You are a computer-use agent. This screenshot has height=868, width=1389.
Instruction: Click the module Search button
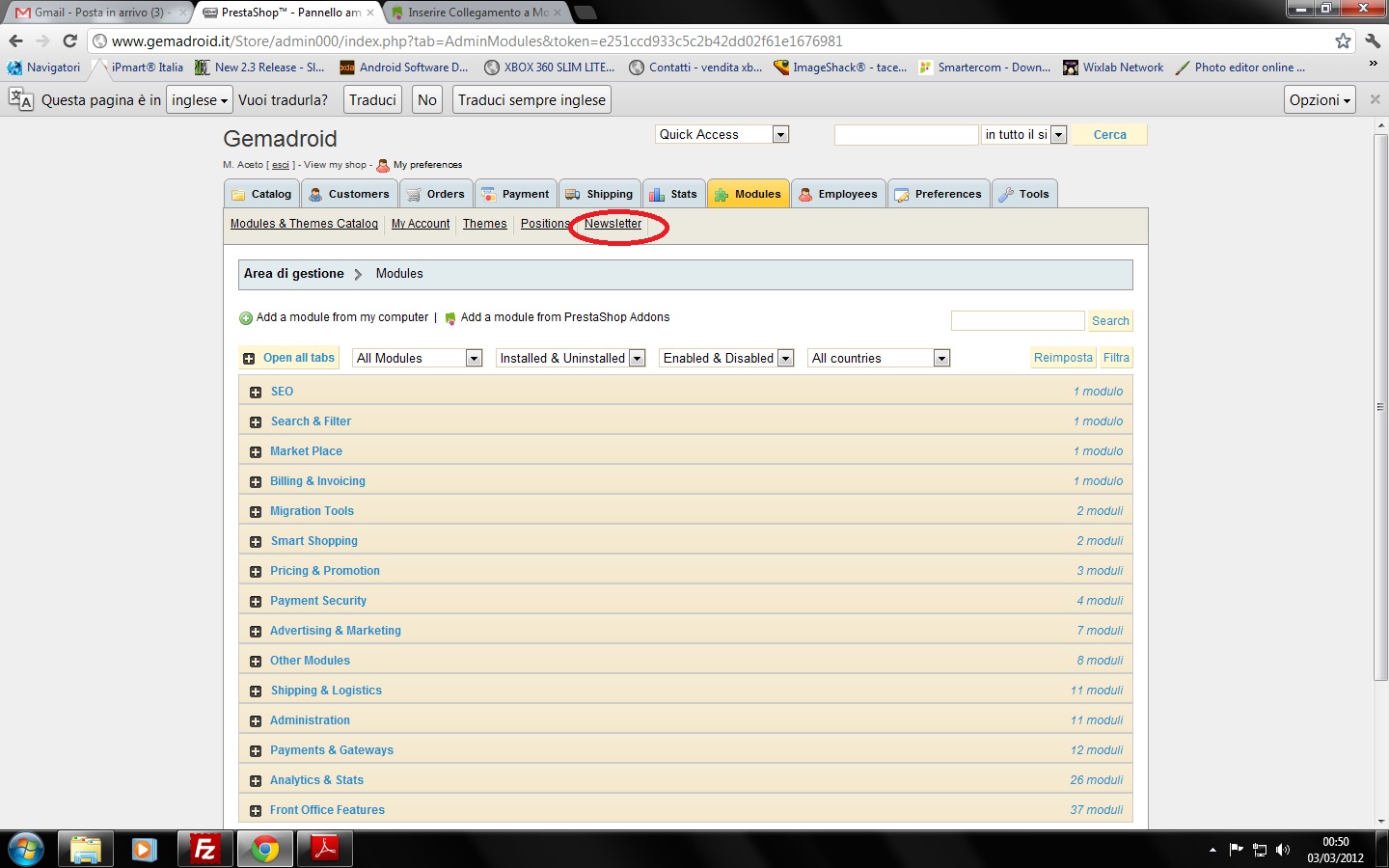[1110, 321]
